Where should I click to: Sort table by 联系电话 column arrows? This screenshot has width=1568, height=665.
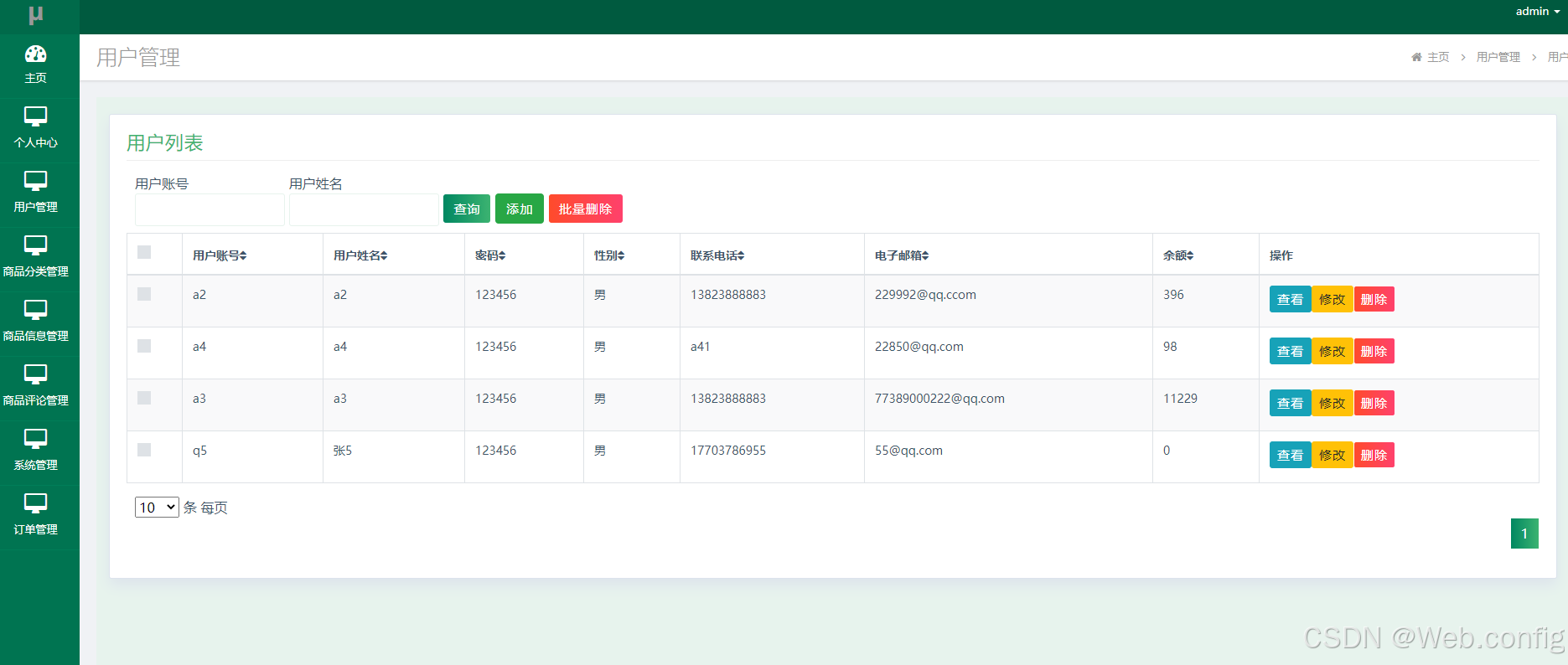pos(741,255)
